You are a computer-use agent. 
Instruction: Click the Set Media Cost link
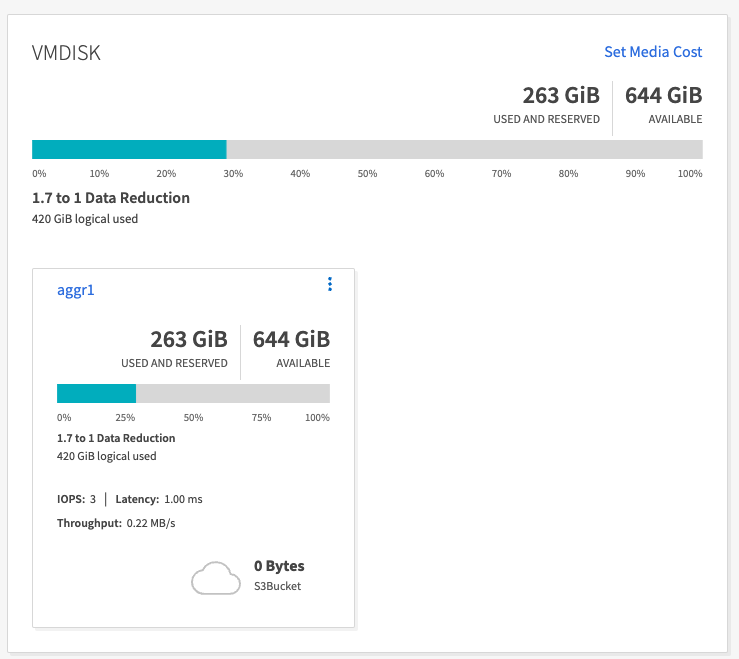(x=653, y=52)
